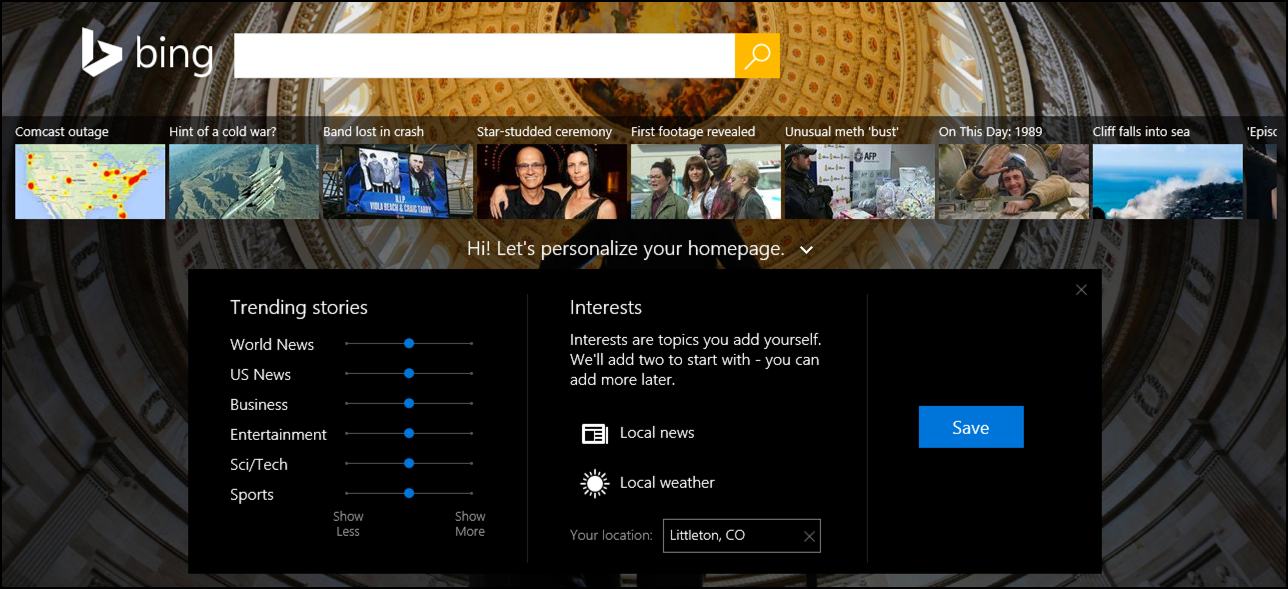Click the Cliff falls into sea headline
This screenshot has width=1288, height=589.
(x=1141, y=132)
